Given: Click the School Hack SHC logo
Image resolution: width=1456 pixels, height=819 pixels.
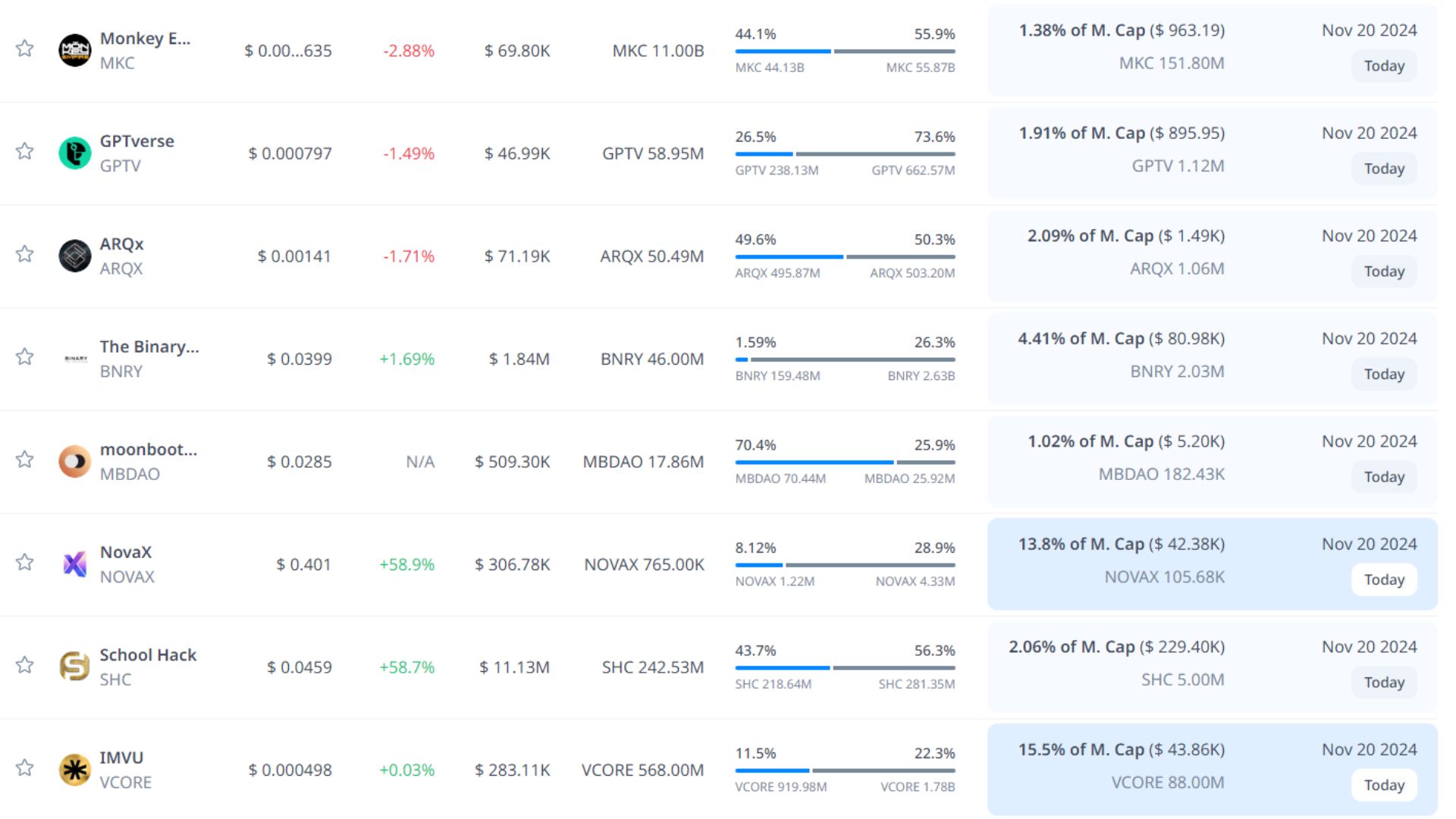Looking at the screenshot, I should [74, 667].
